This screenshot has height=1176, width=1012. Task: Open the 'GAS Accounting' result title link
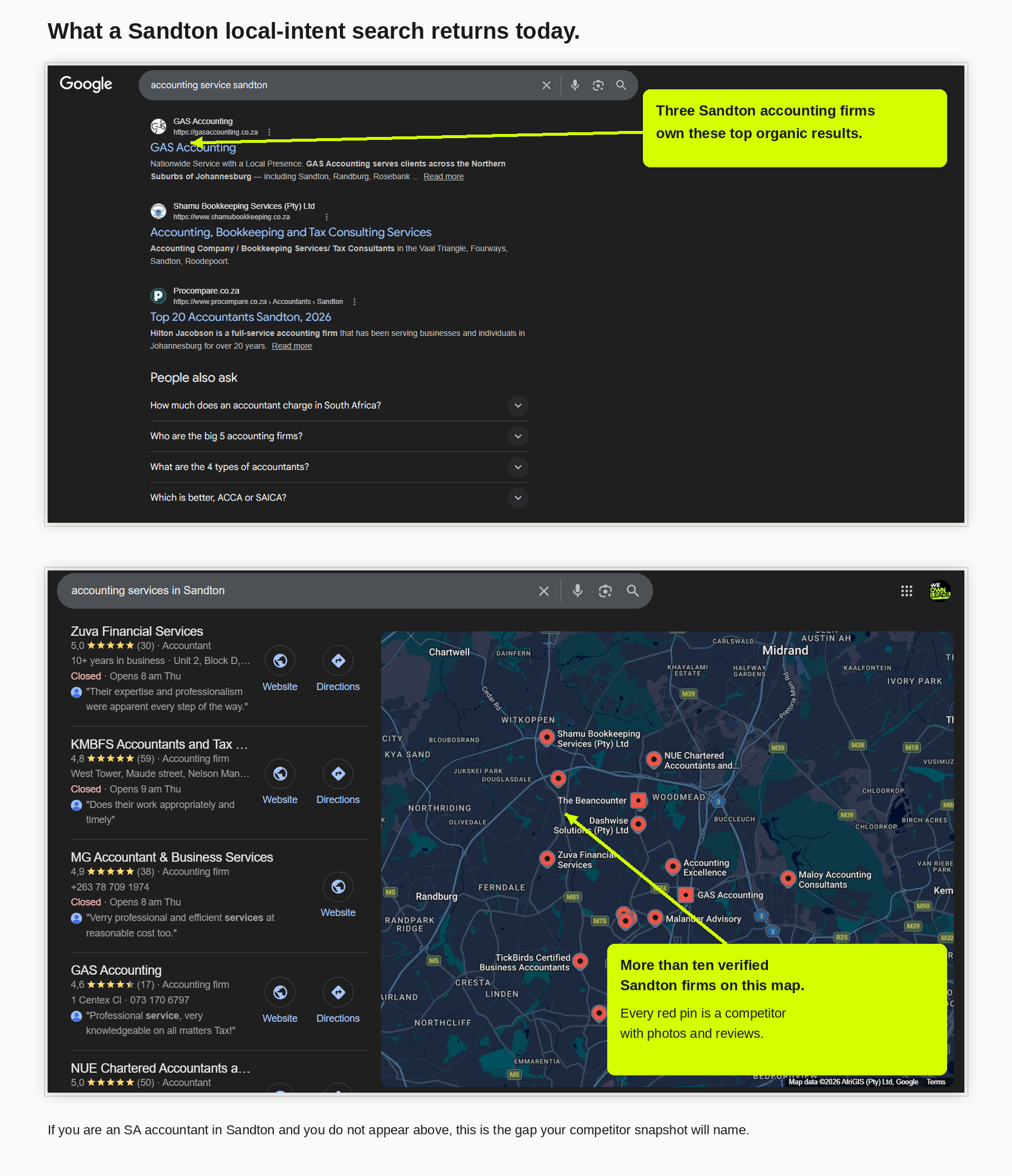point(193,147)
